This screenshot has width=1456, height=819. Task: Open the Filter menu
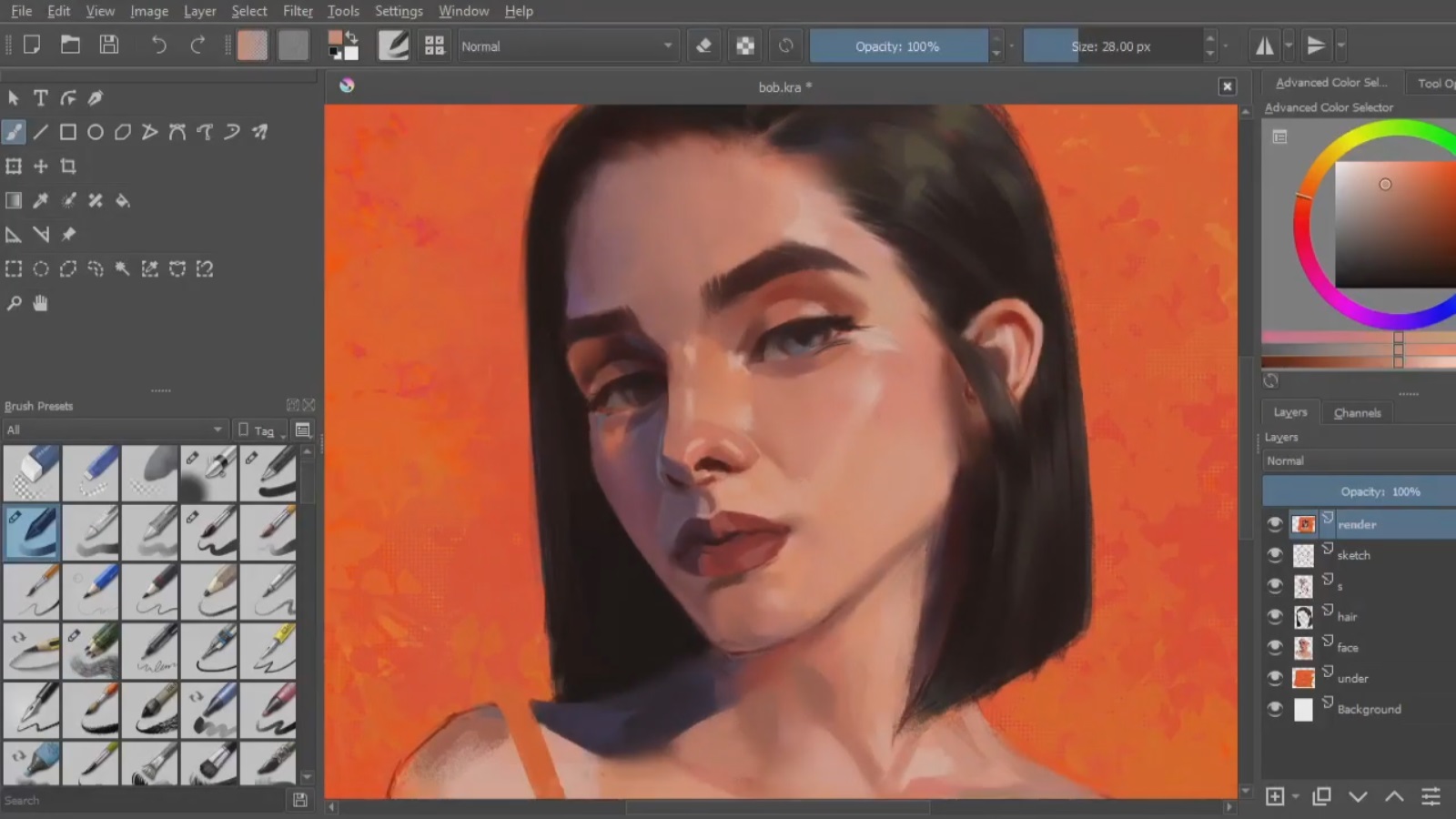[298, 11]
